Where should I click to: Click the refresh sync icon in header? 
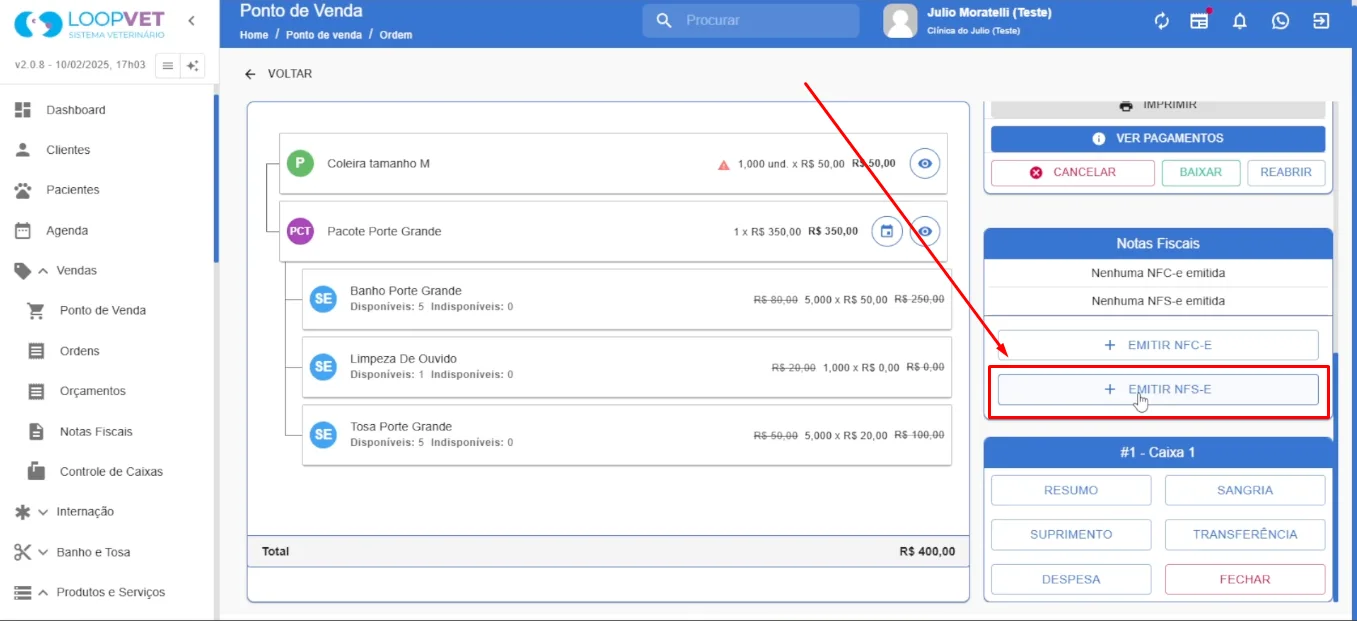click(x=1161, y=21)
